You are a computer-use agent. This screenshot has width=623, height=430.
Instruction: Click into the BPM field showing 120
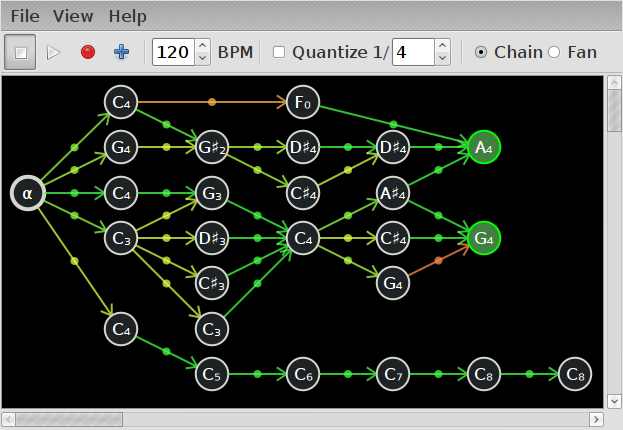173,52
